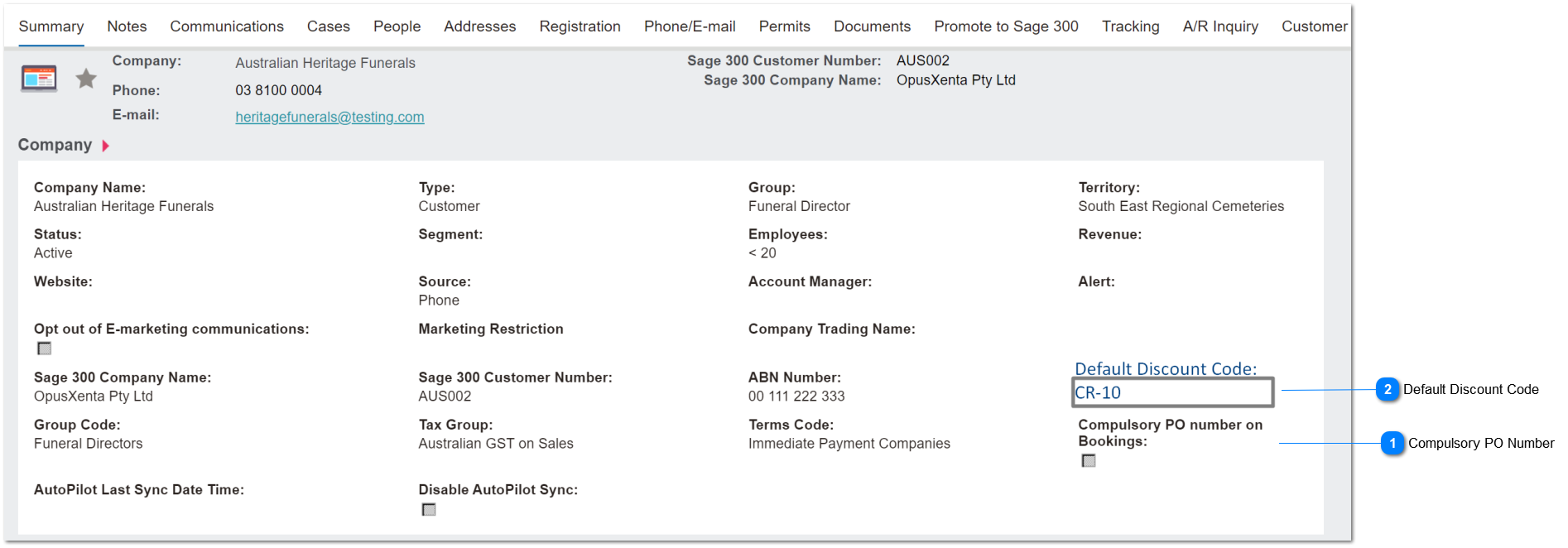Open the Communications tab
Viewport: 1568px width, 548px height.
(x=227, y=26)
